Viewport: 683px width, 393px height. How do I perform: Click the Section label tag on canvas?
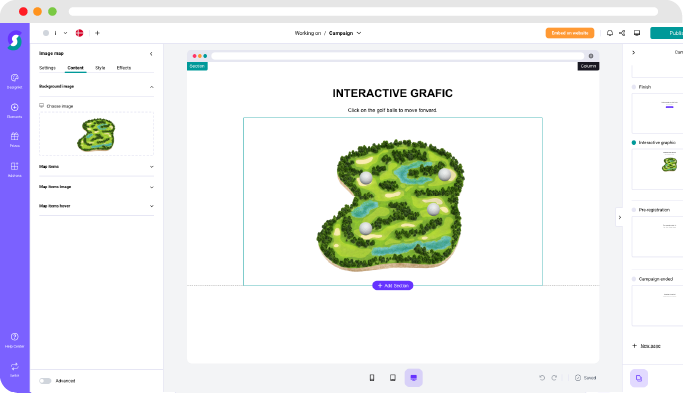click(x=197, y=66)
